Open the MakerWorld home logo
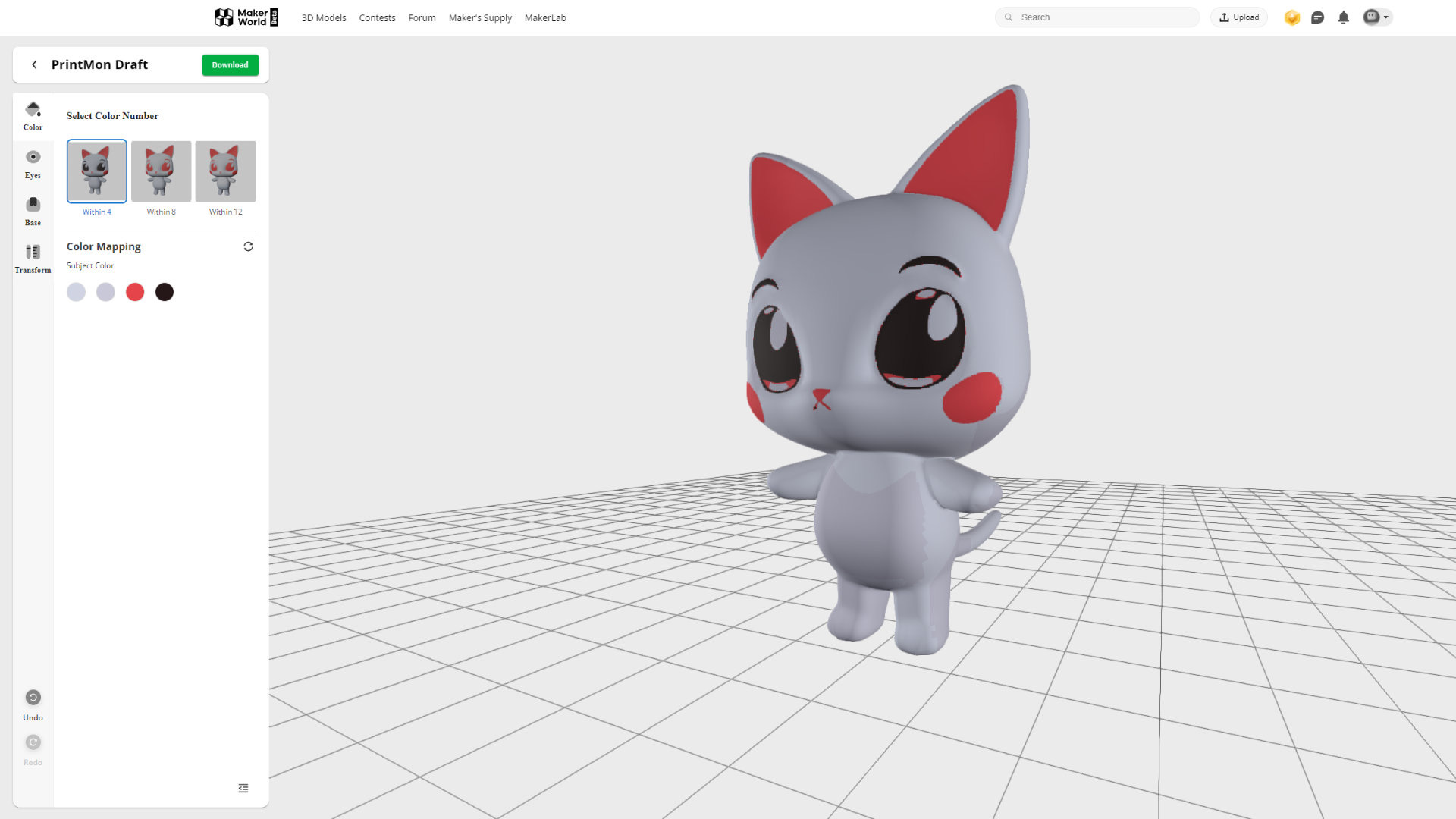The image size is (1456, 819). pos(246,17)
